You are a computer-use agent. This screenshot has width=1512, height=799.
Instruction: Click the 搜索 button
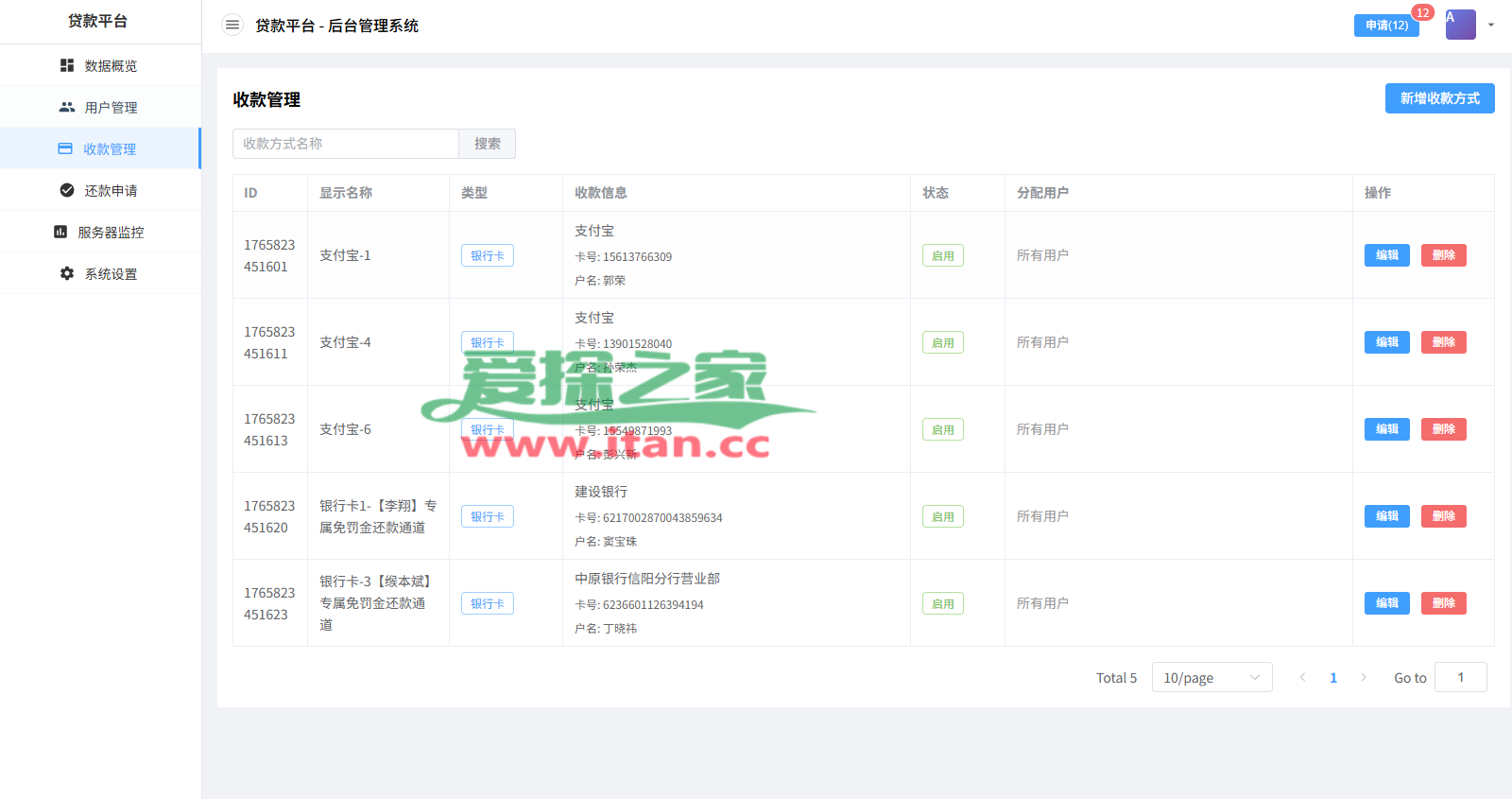pos(488,144)
